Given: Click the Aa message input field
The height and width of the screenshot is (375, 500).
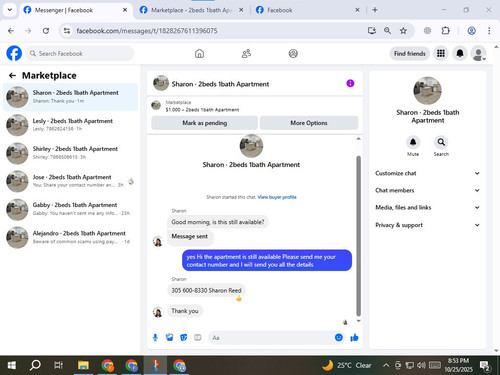Looking at the screenshot, I should coord(271,338).
